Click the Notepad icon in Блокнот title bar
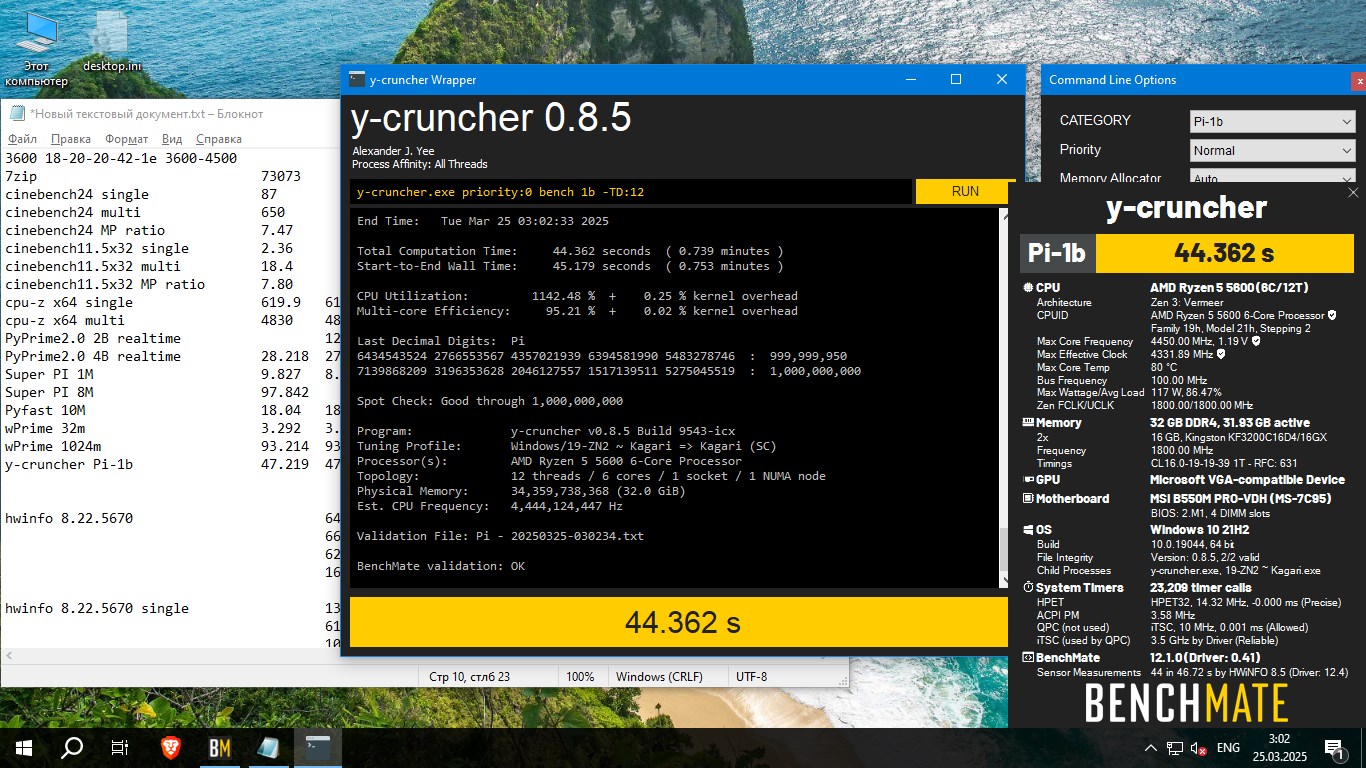Screen dimensions: 1366x768 (x=16, y=114)
